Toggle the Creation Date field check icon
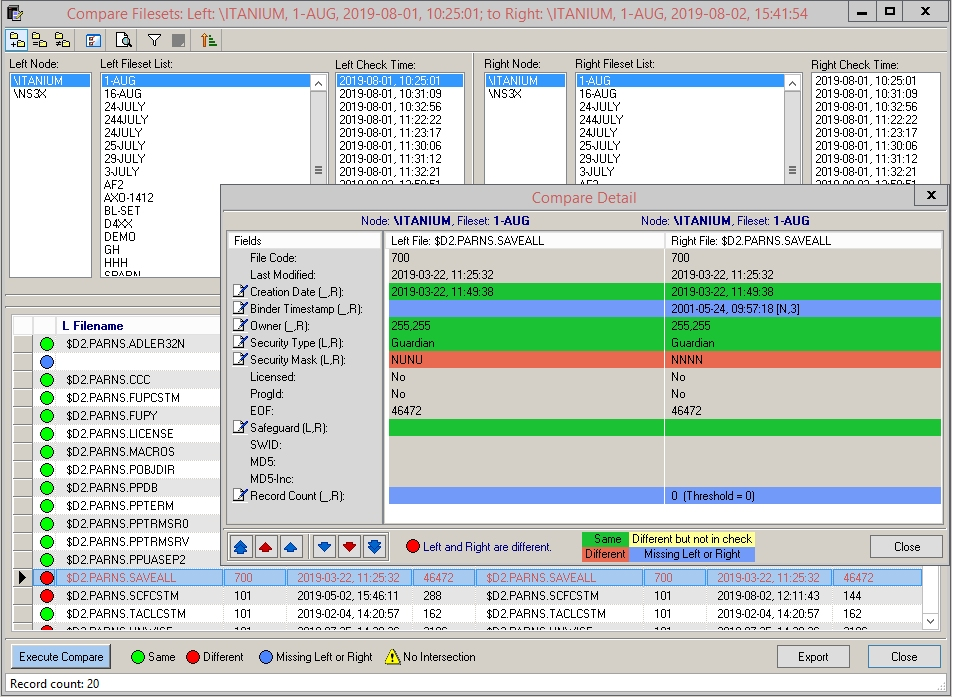Screen dimensions: 954x697 tap(239, 292)
